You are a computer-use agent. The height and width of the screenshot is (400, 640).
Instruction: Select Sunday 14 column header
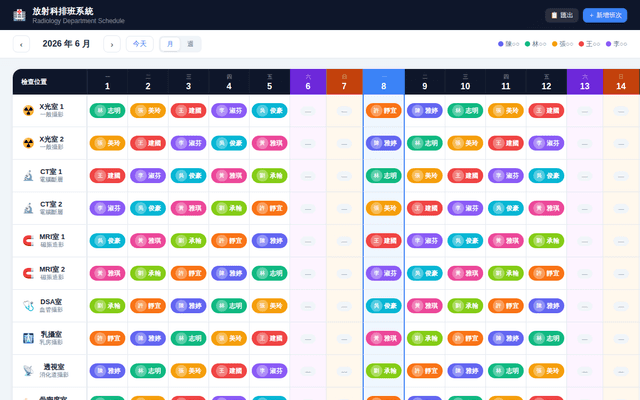(621, 82)
